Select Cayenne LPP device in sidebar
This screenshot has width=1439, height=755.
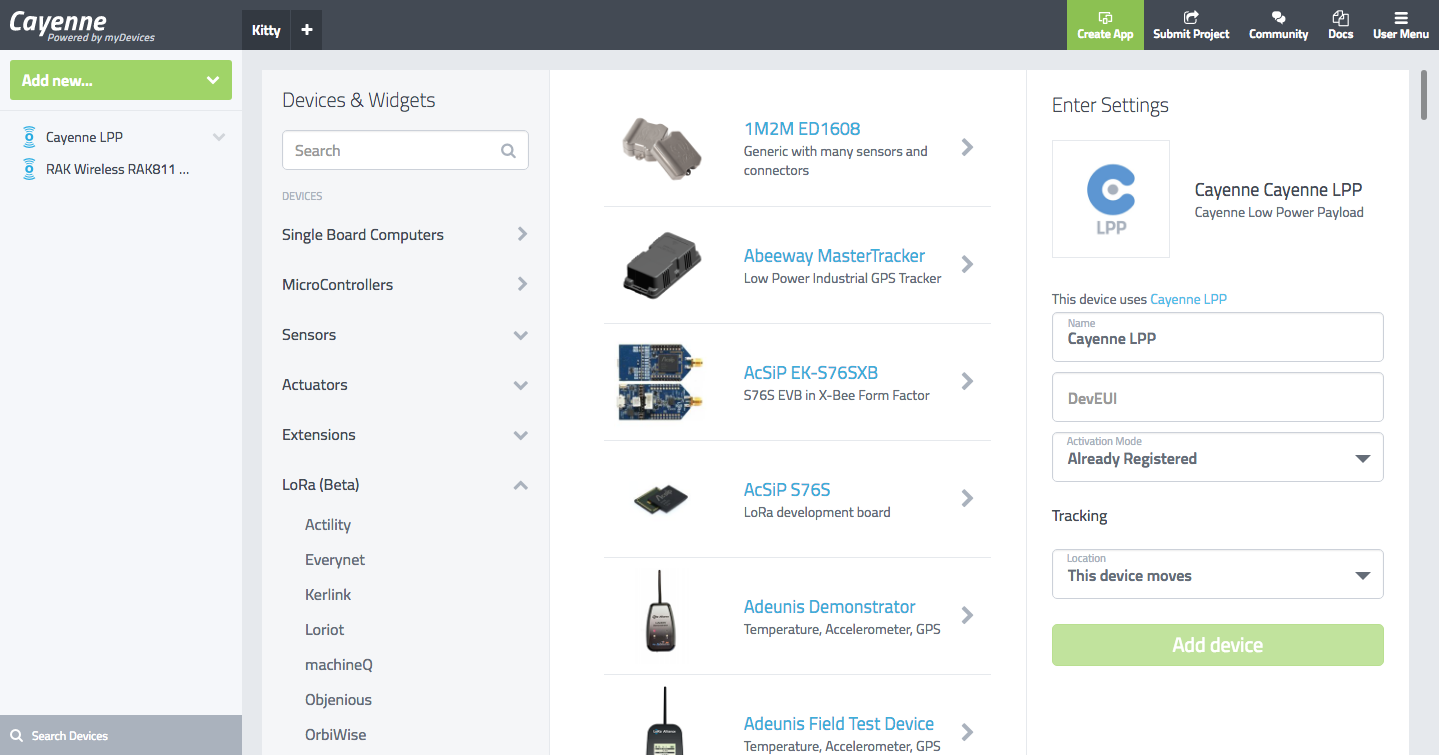(x=84, y=137)
